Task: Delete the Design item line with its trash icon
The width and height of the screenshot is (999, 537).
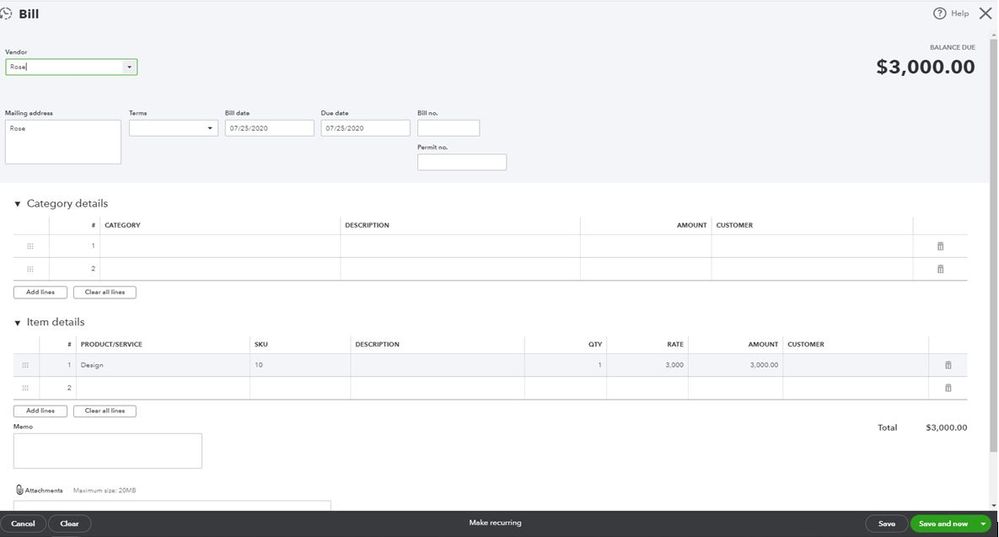Action: click(x=948, y=365)
